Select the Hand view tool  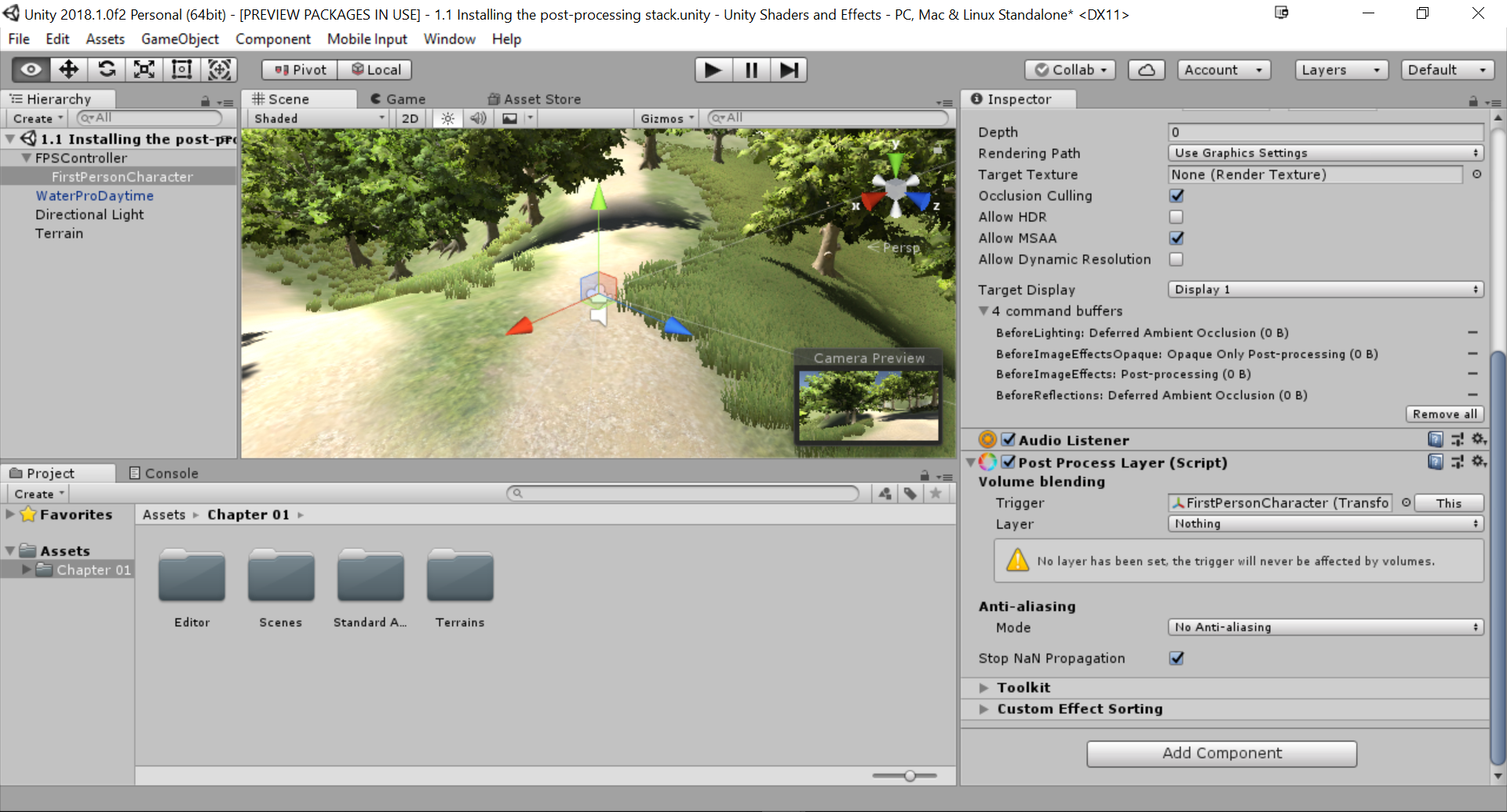31,70
